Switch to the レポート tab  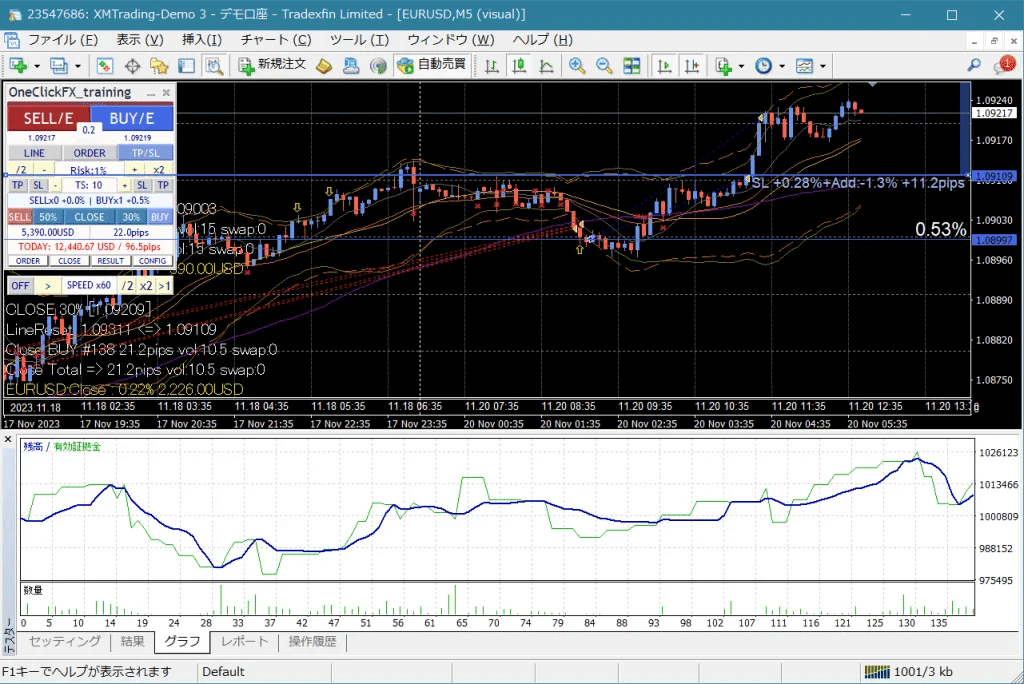[x=244, y=642]
